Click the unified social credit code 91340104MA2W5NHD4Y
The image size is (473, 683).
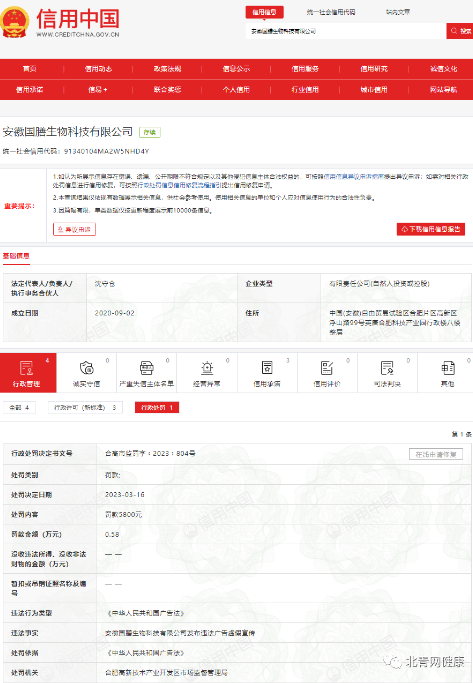[x=107, y=152]
